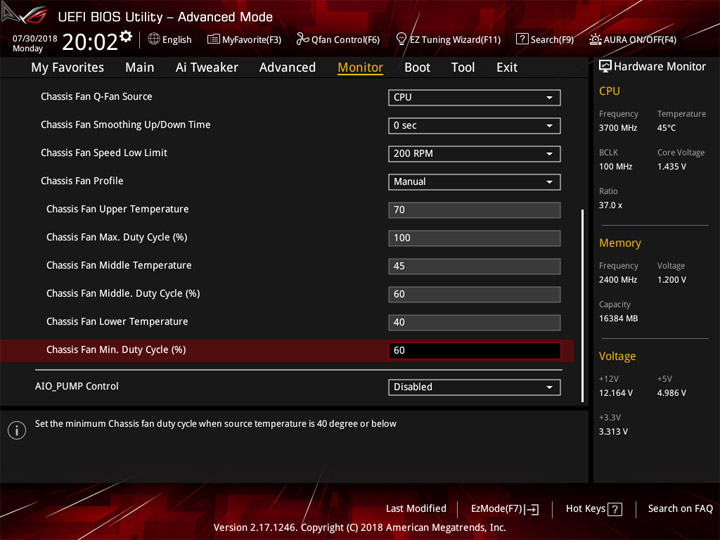Click Chassis Fan Lower Temperature field
Screen dimensions: 720x540
click(474, 322)
